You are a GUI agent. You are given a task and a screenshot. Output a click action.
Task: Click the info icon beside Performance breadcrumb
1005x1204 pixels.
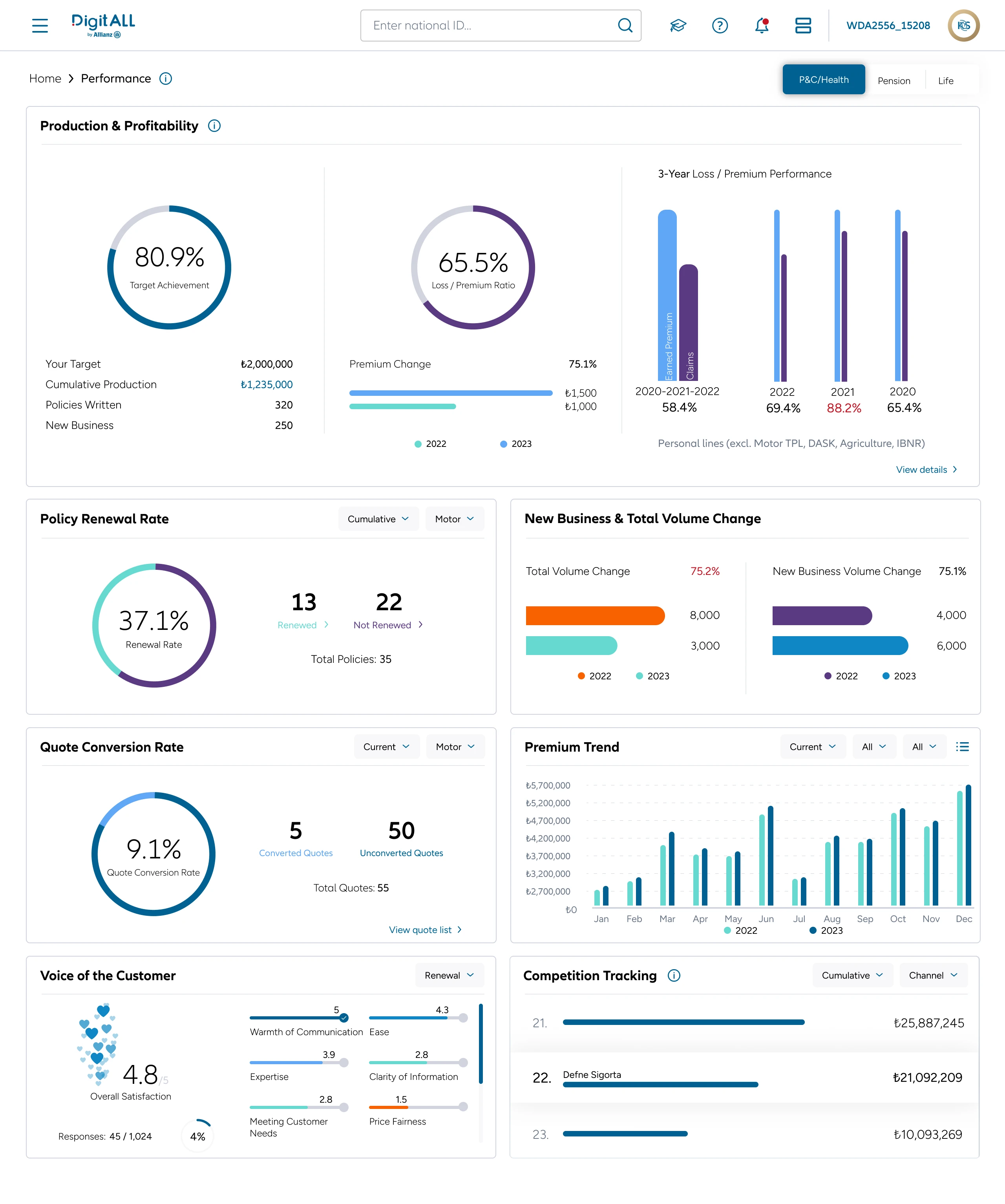[x=166, y=79]
